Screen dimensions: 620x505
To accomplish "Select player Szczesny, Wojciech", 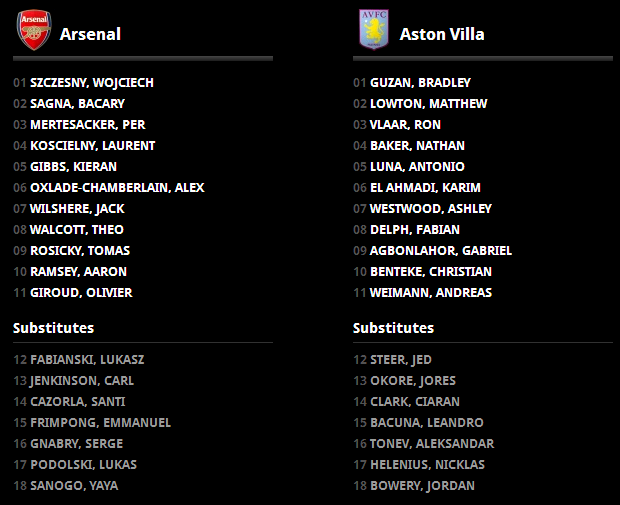I will point(92,83).
